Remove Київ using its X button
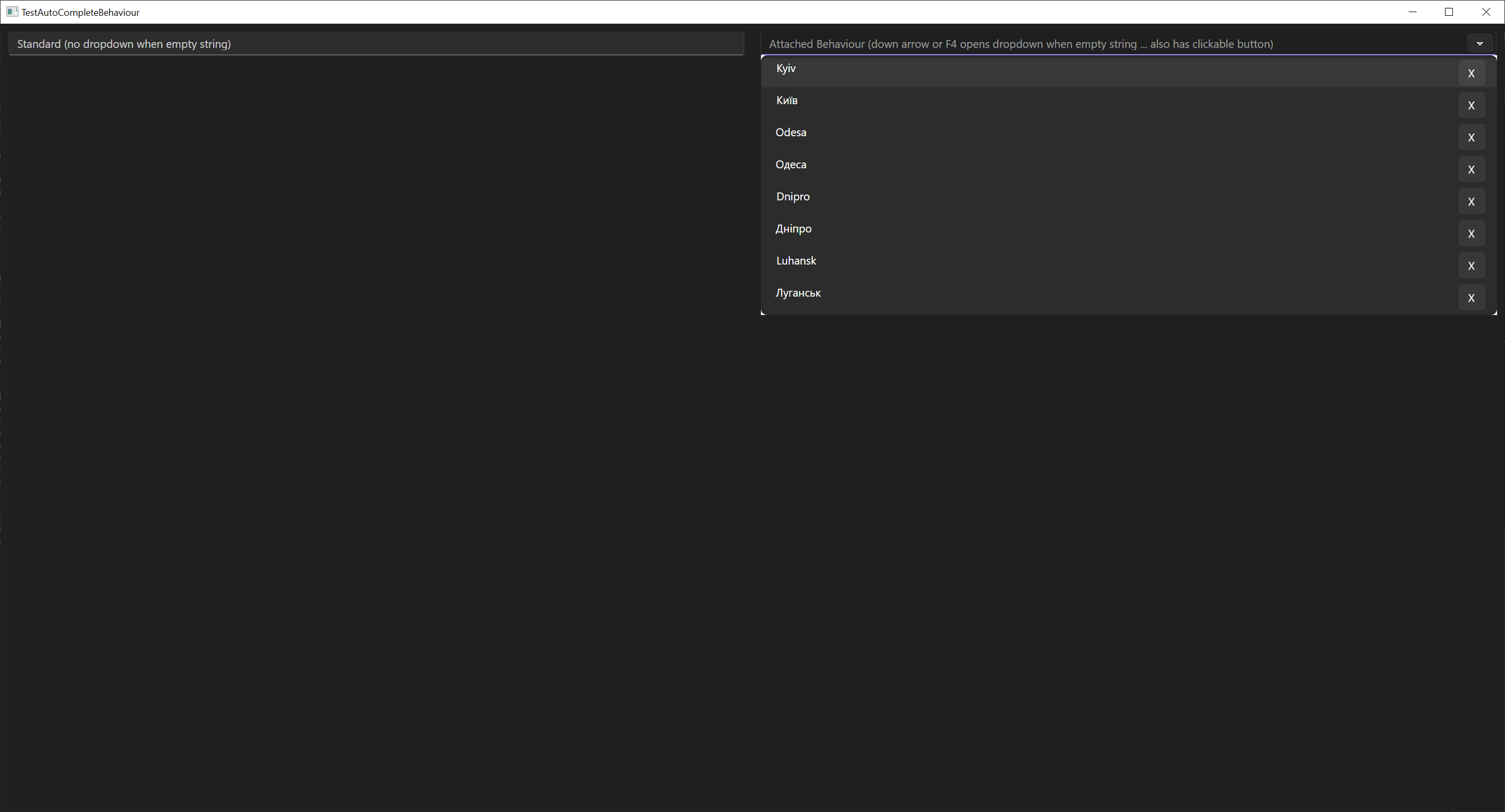This screenshot has width=1505, height=812. (1472, 105)
